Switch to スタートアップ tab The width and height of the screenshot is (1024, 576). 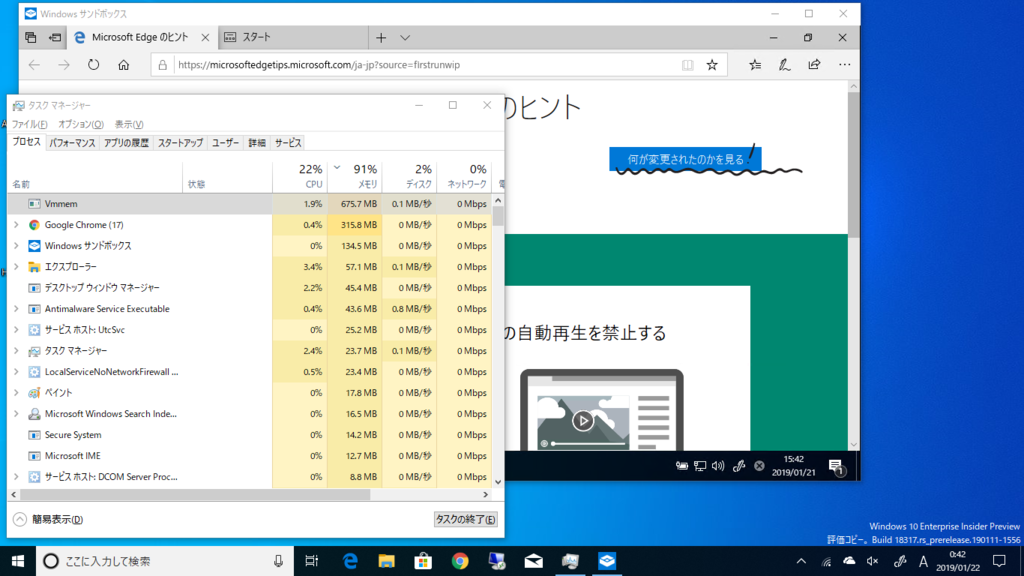(180, 142)
